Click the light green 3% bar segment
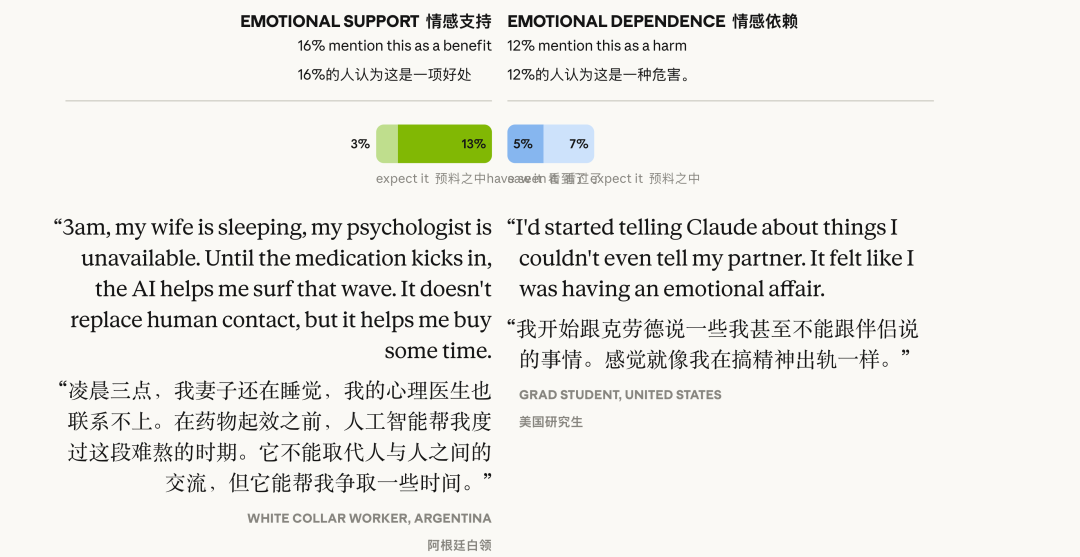 click(x=387, y=144)
